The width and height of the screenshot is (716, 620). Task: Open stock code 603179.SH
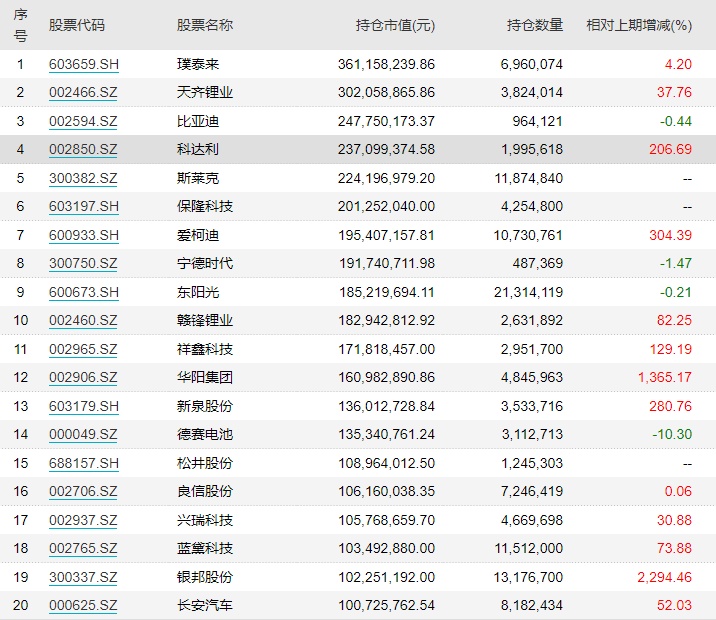pos(84,406)
